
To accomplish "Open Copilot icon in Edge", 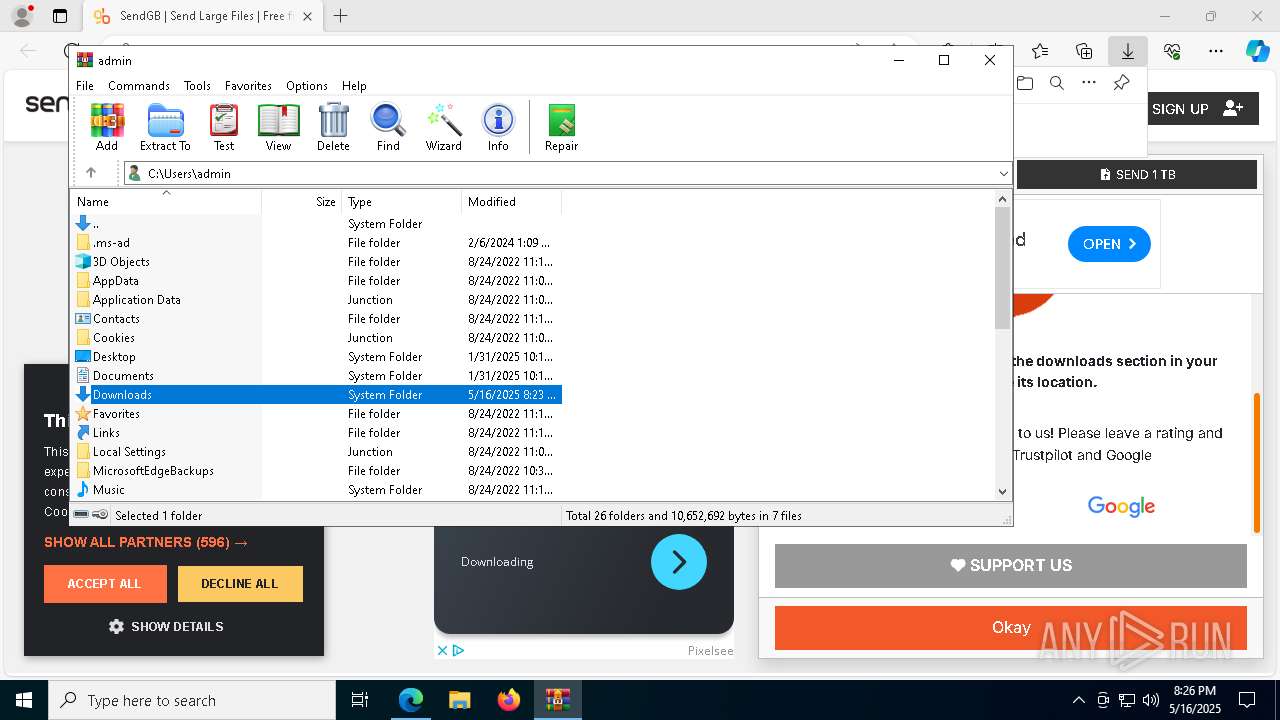I will (x=1257, y=51).
